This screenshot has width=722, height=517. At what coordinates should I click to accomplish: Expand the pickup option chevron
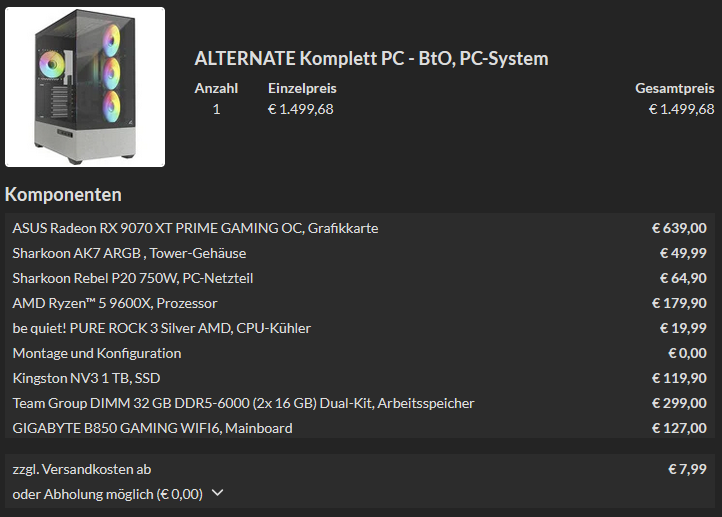click(217, 493)
